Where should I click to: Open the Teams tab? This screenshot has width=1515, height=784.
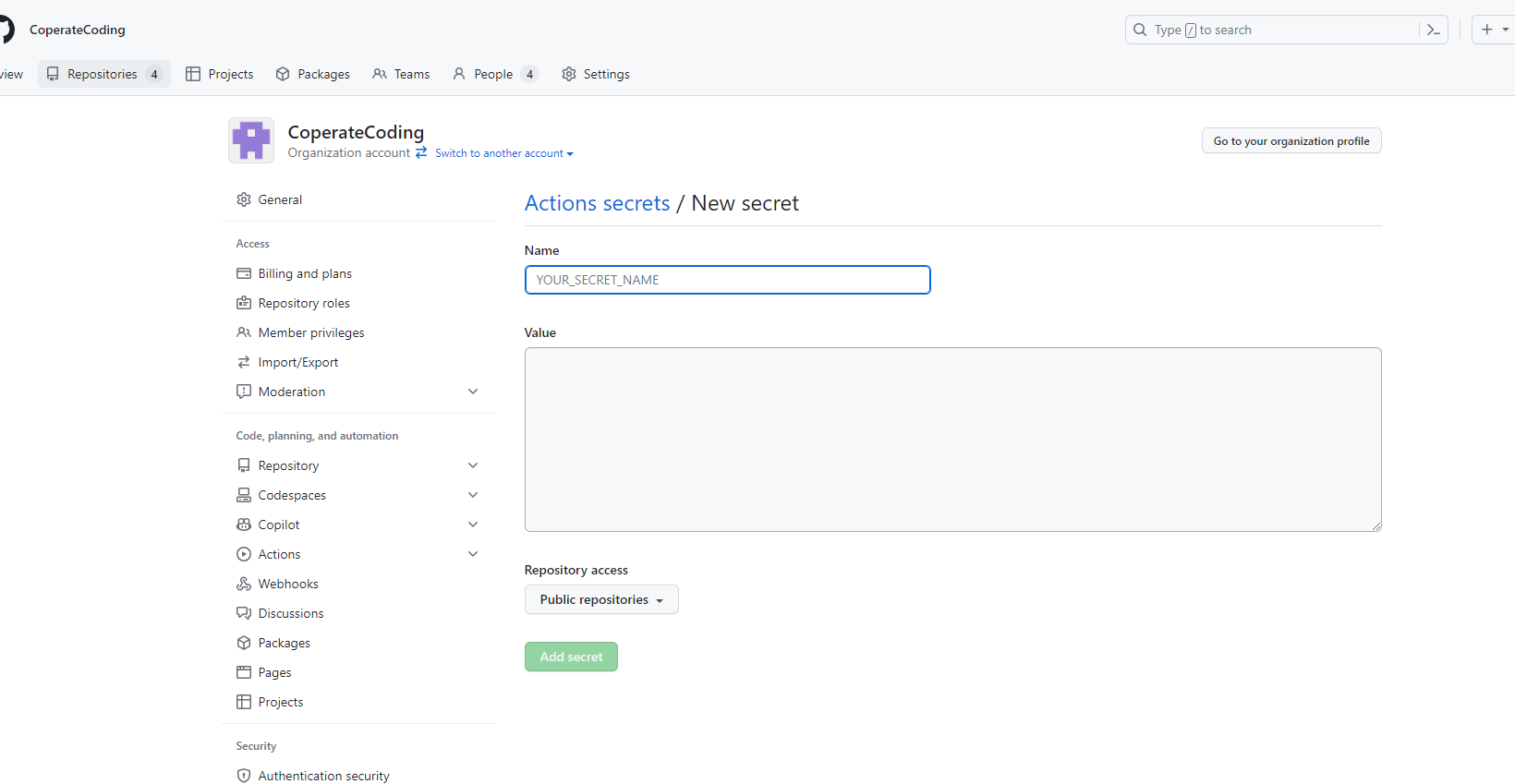click(401, 74)
